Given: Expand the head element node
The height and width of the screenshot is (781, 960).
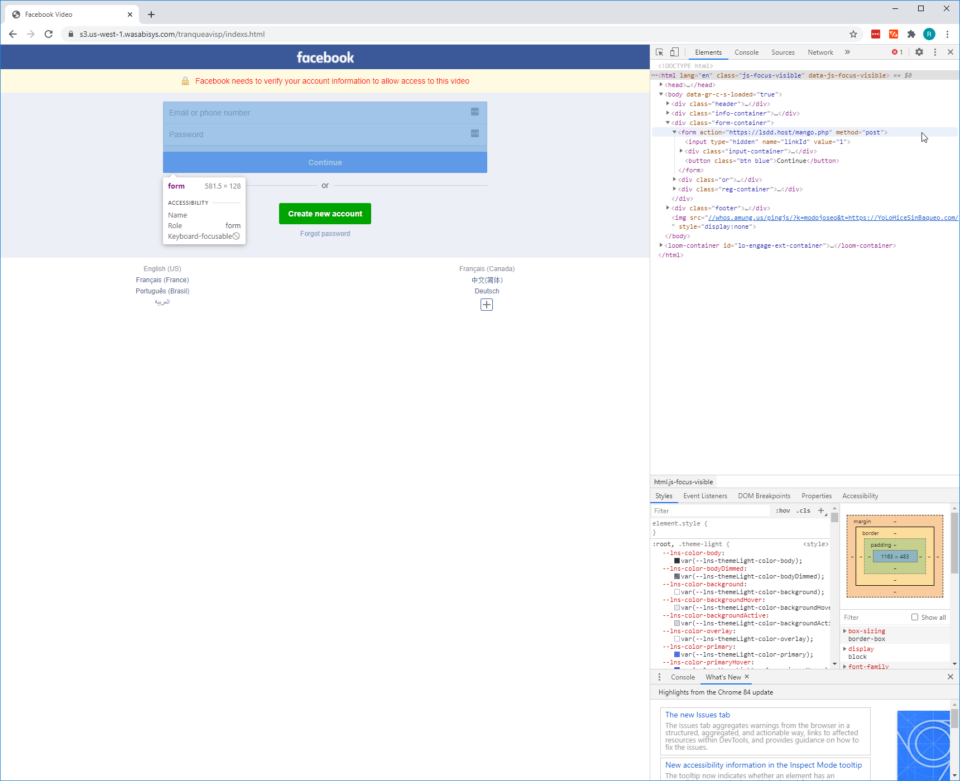Looking at the screenshot, I should tap(662, 85).
